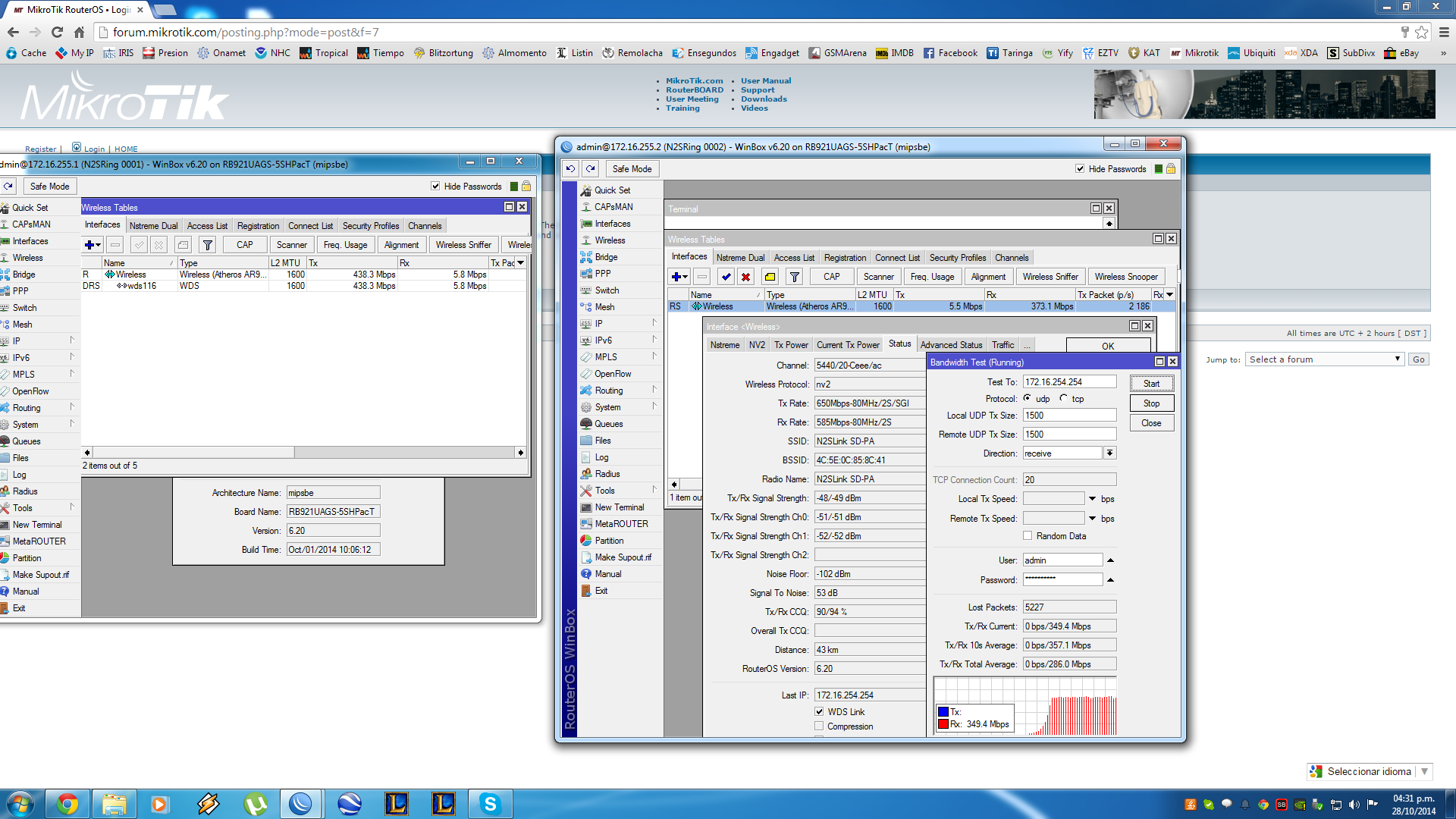This screenshot has width=1456, height=819.
Task: Open New Terminal in the N2SRing 0002 sidebar
Action: (619, 507)
